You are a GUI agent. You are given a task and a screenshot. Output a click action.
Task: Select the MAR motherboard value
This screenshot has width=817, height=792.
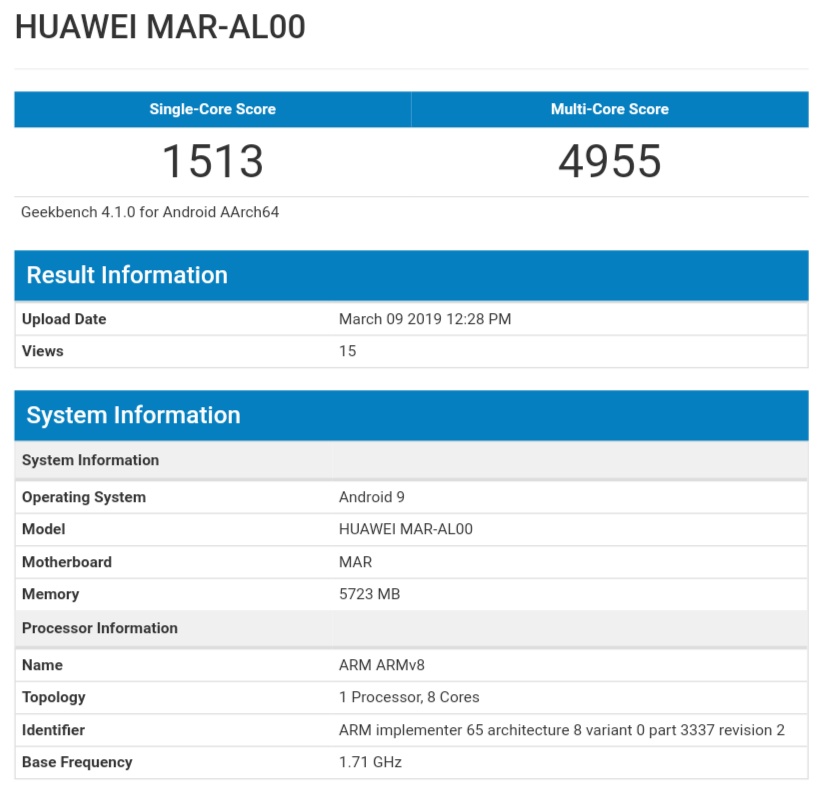[354, 562]
